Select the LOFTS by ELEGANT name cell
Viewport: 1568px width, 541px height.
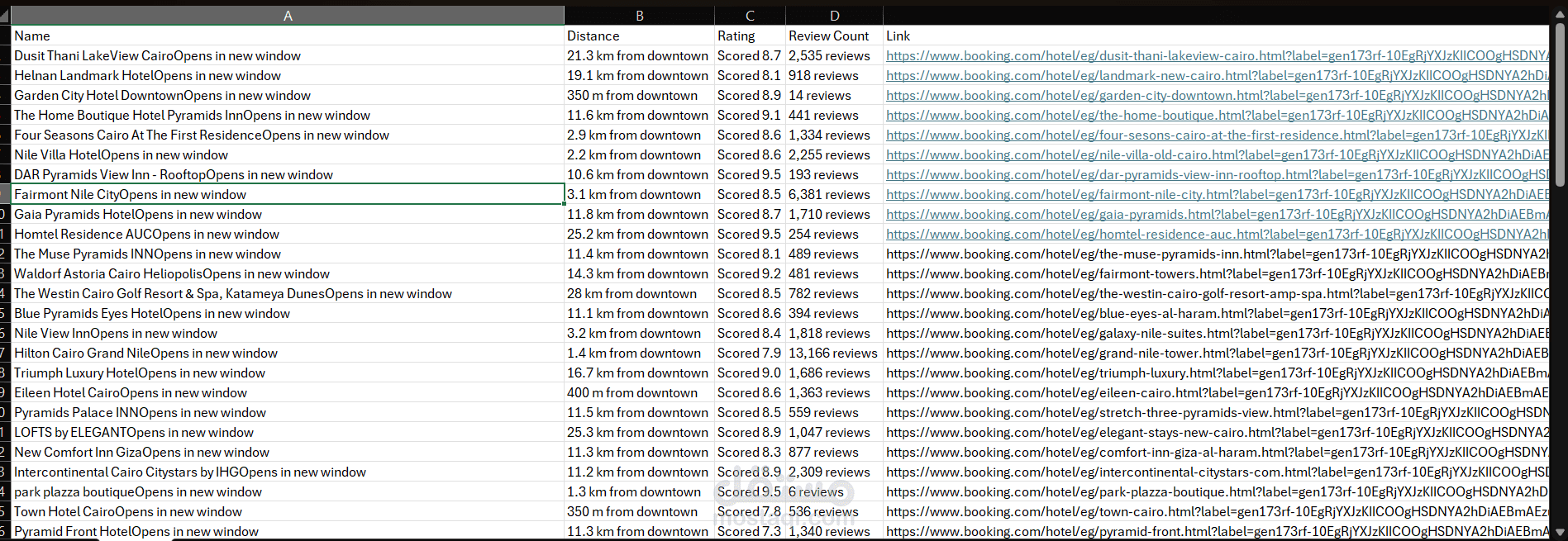click(288, 432)
